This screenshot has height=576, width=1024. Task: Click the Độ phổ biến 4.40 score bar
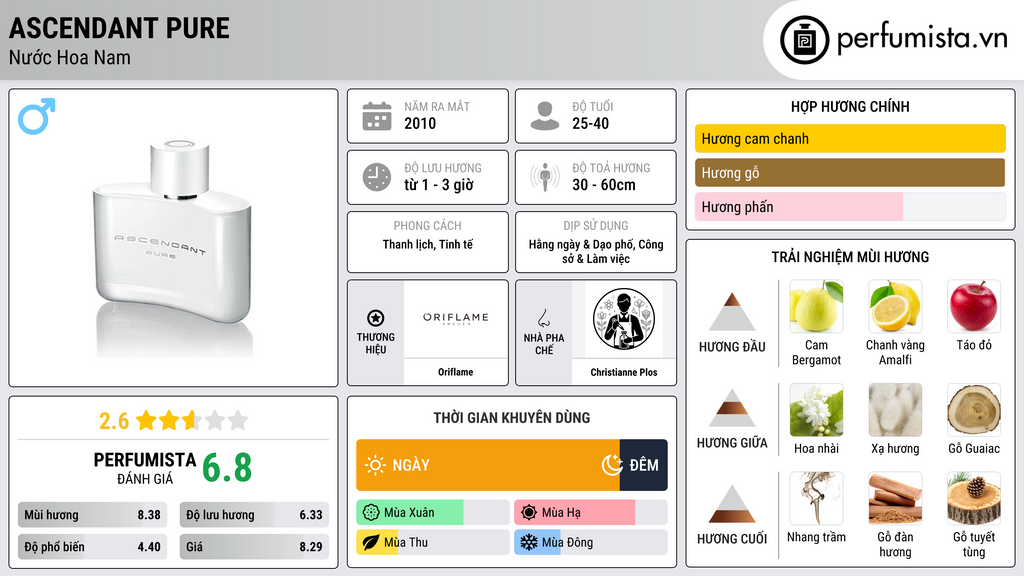click(x=92, y=547)
